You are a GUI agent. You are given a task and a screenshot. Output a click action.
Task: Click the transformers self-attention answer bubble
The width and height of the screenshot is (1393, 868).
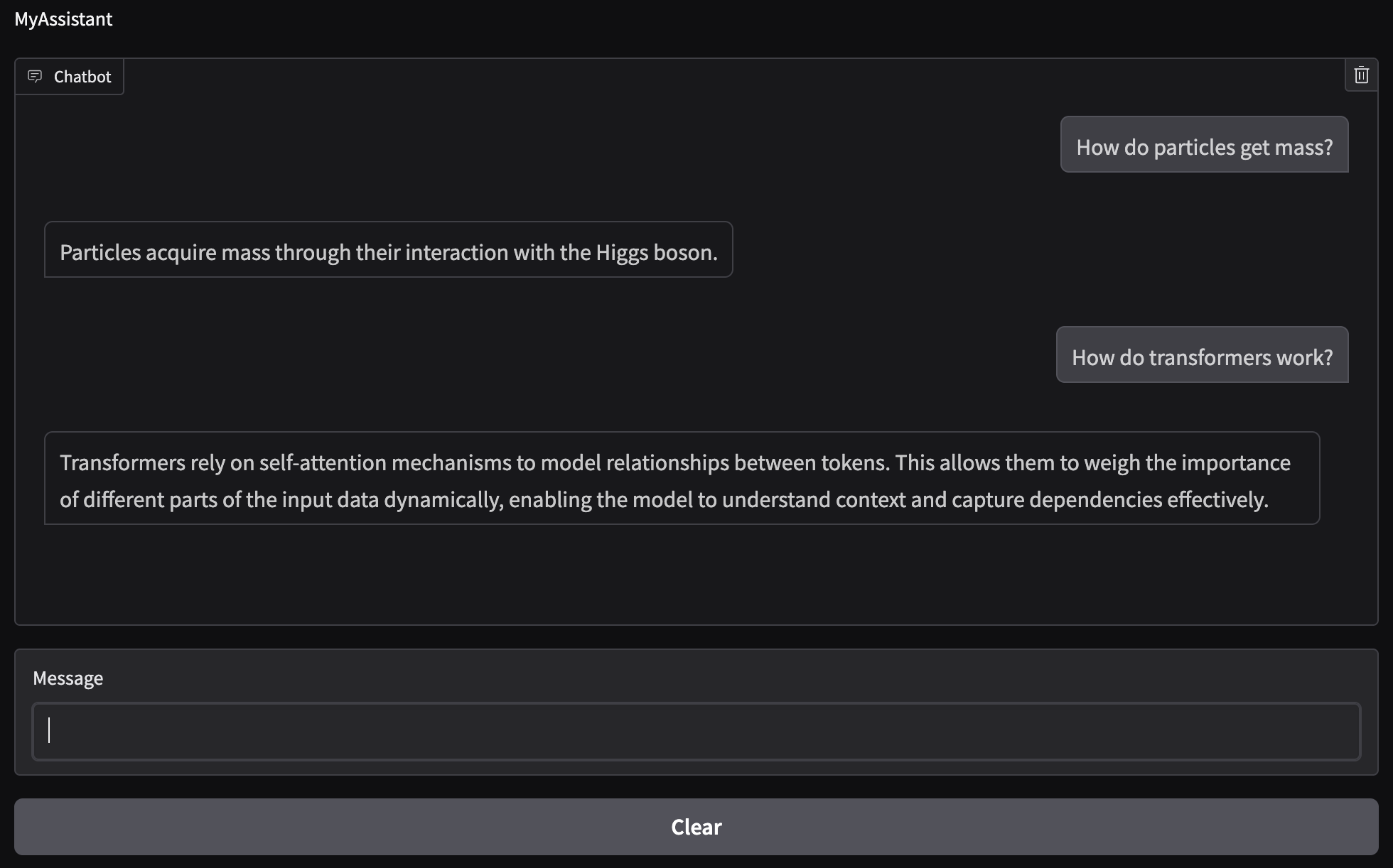(682, 478)
